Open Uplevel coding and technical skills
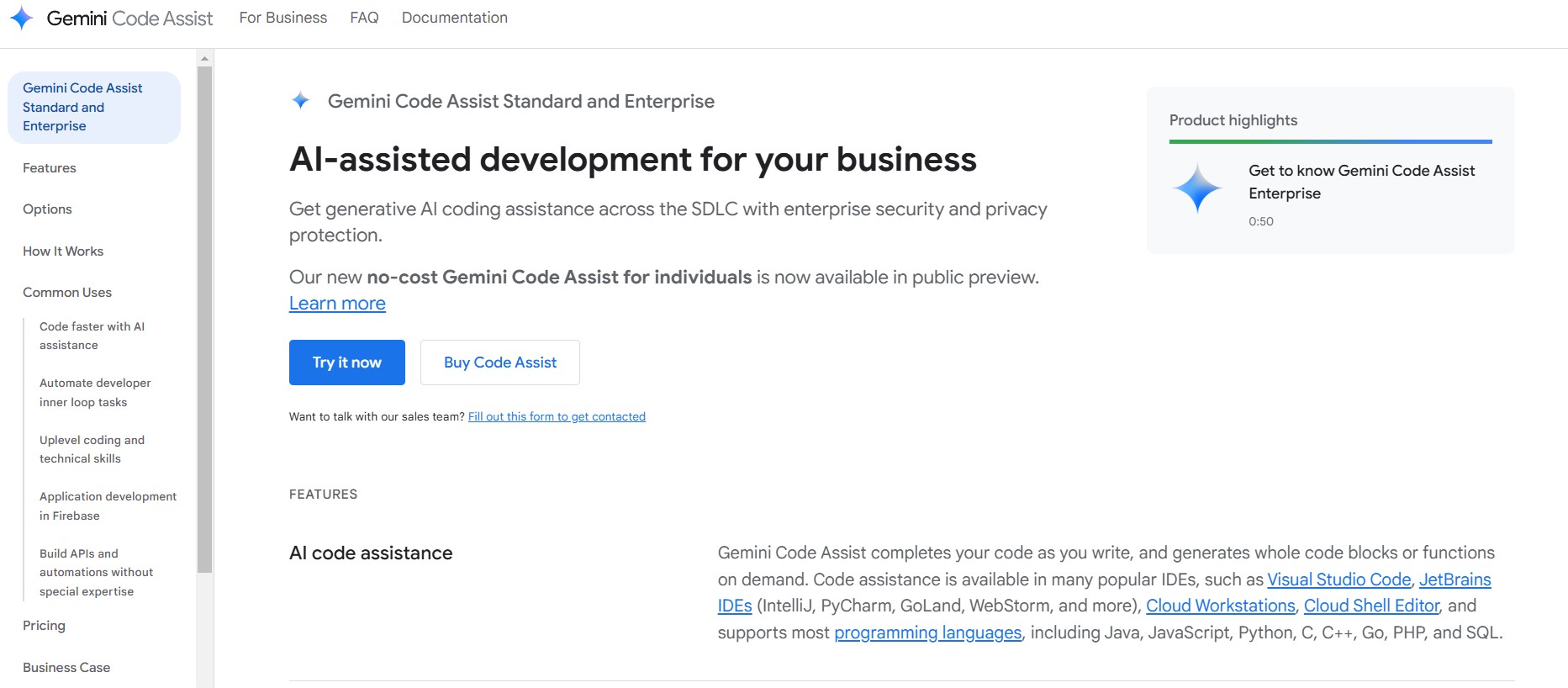Image resolution: width=1568 pixels, height=688 pixels. point(92,449)
